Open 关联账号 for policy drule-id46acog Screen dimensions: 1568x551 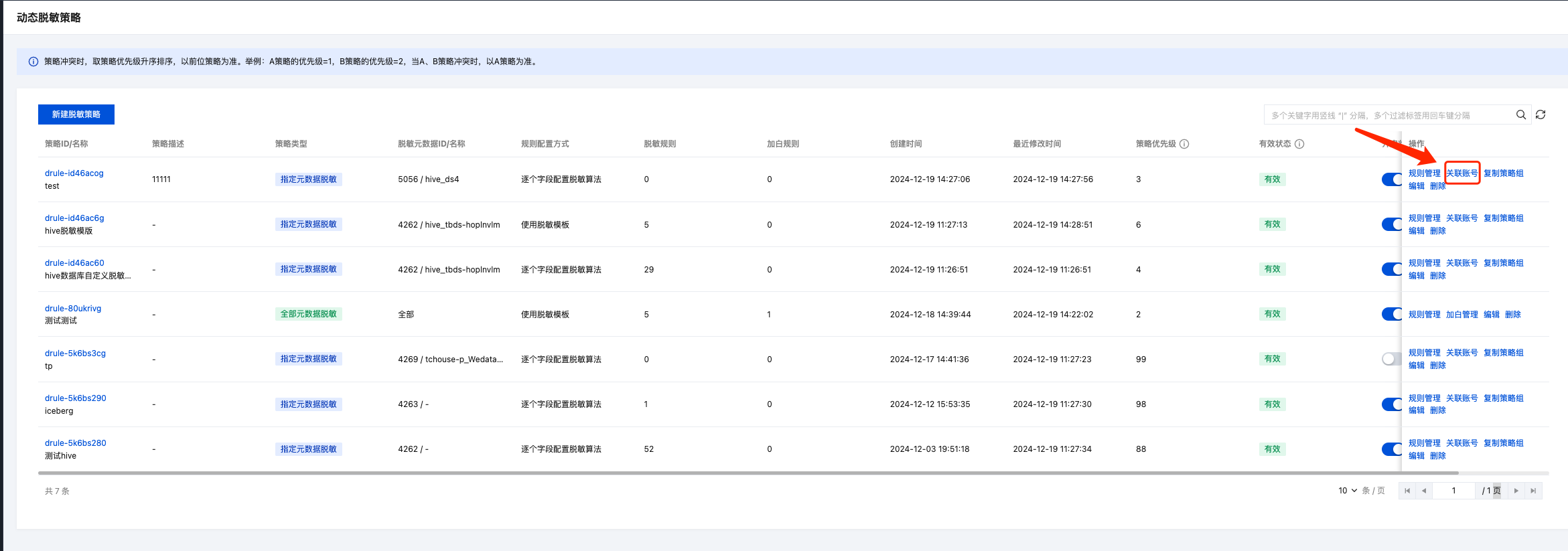[x=1462, y=173]
